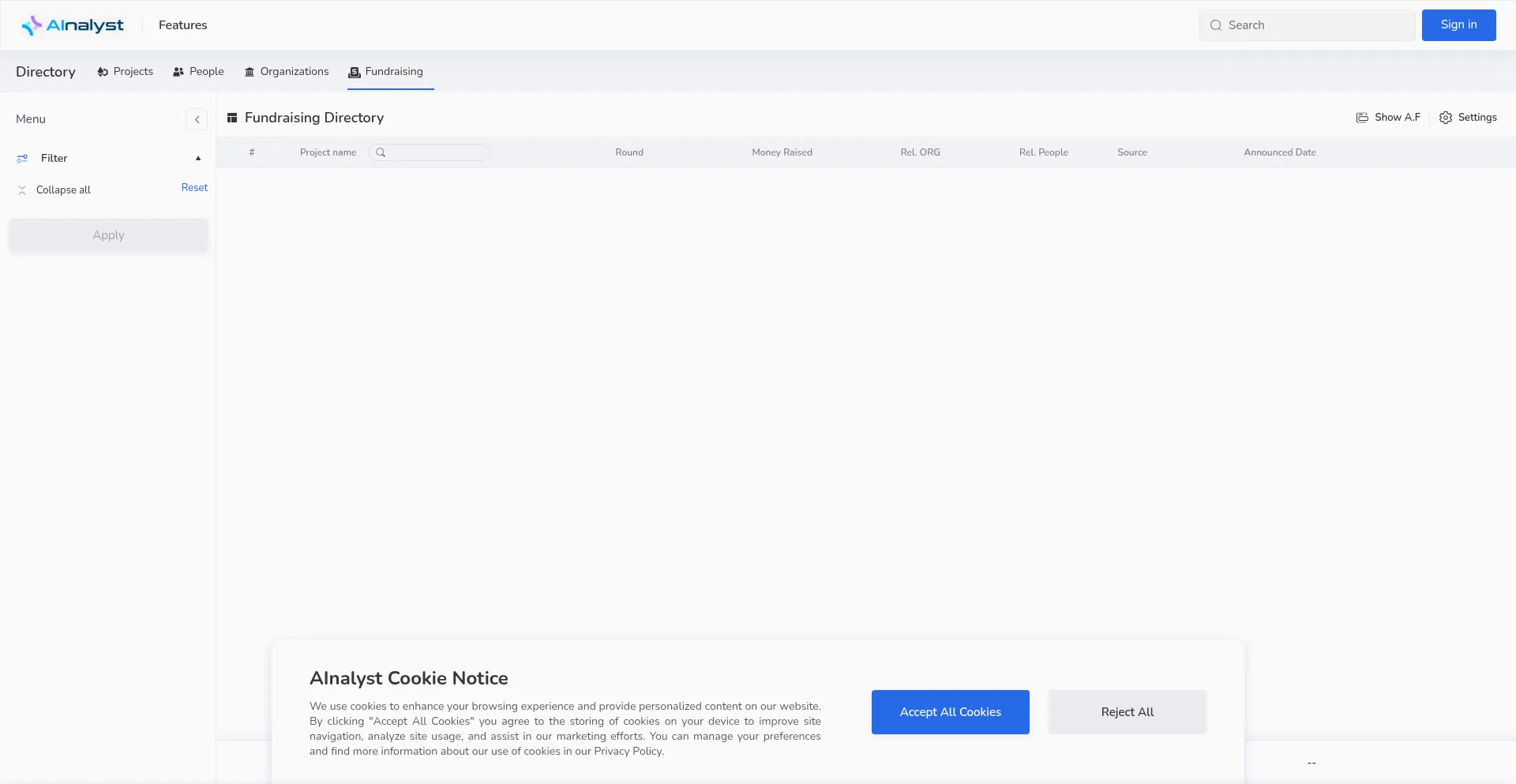The image size is (1516, 784).
Task: Click the Show A.F icon
Action: point(1362,118)
